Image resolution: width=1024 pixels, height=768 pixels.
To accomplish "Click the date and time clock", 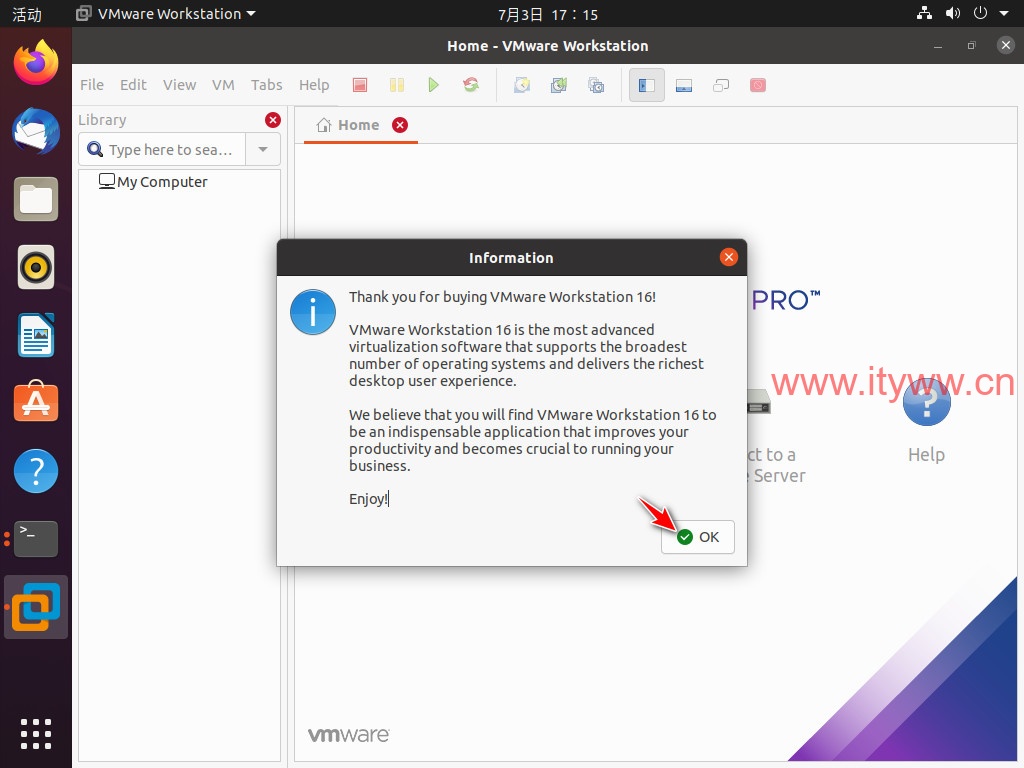I will 547,14.
